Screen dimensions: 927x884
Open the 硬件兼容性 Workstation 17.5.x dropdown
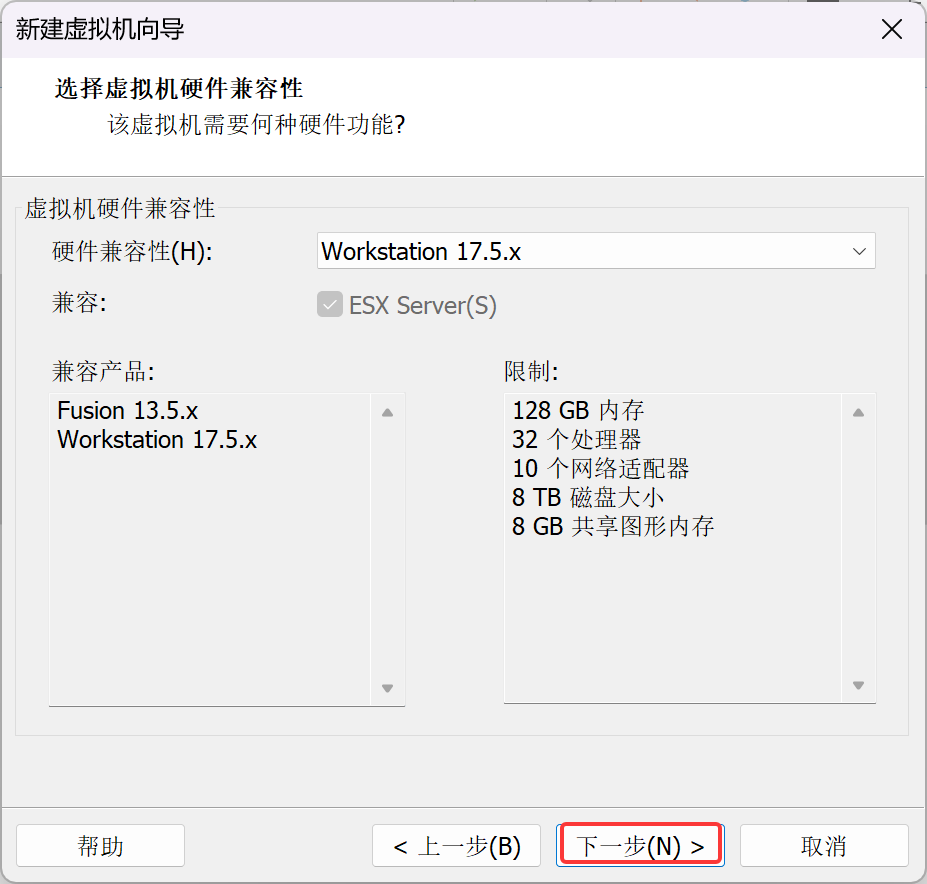click(596, 251)
